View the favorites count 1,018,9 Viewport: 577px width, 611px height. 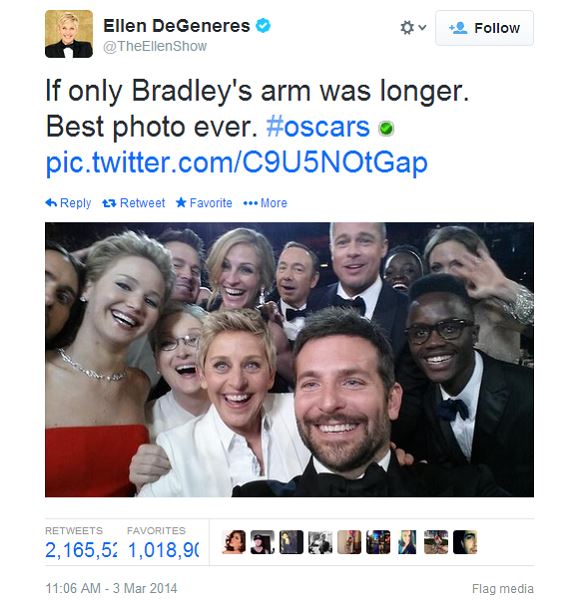click(x=163, y=550)
